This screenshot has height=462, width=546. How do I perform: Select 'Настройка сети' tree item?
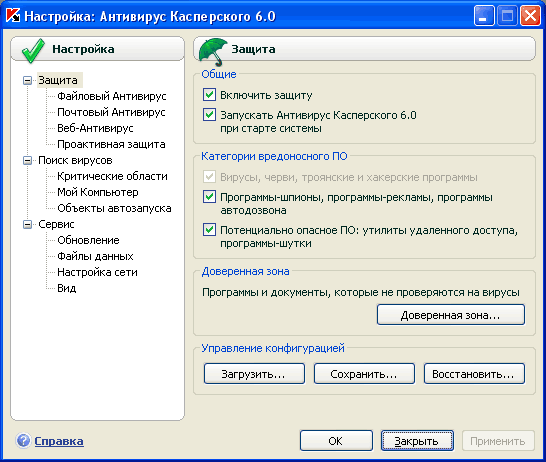[x=97, y=272]
